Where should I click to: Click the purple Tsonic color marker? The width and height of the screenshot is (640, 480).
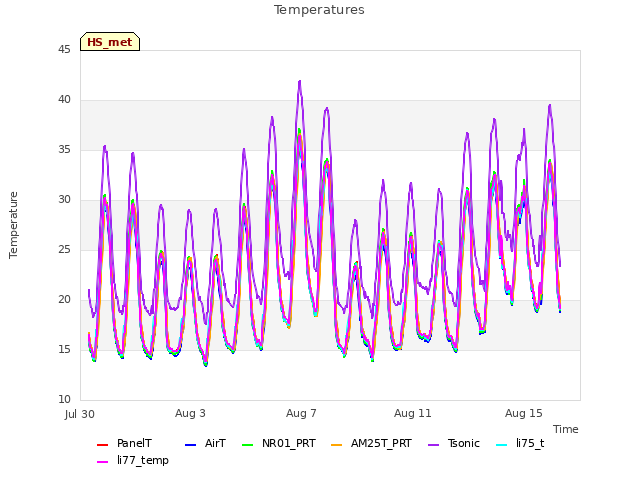point(433,444)
